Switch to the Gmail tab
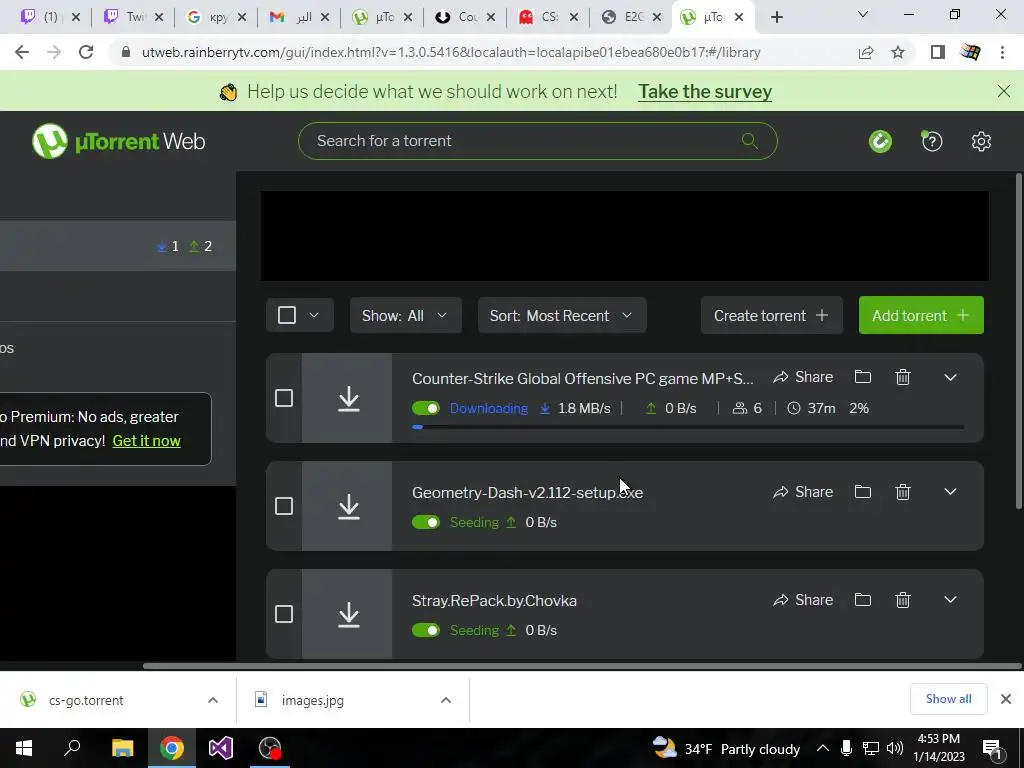 tap(299, 17)
